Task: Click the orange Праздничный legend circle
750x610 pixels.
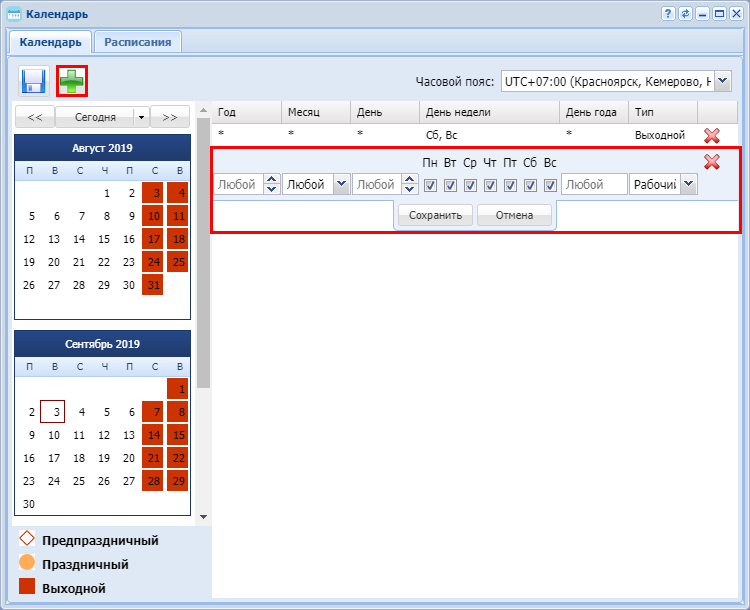Action: [x=27, y=562]
